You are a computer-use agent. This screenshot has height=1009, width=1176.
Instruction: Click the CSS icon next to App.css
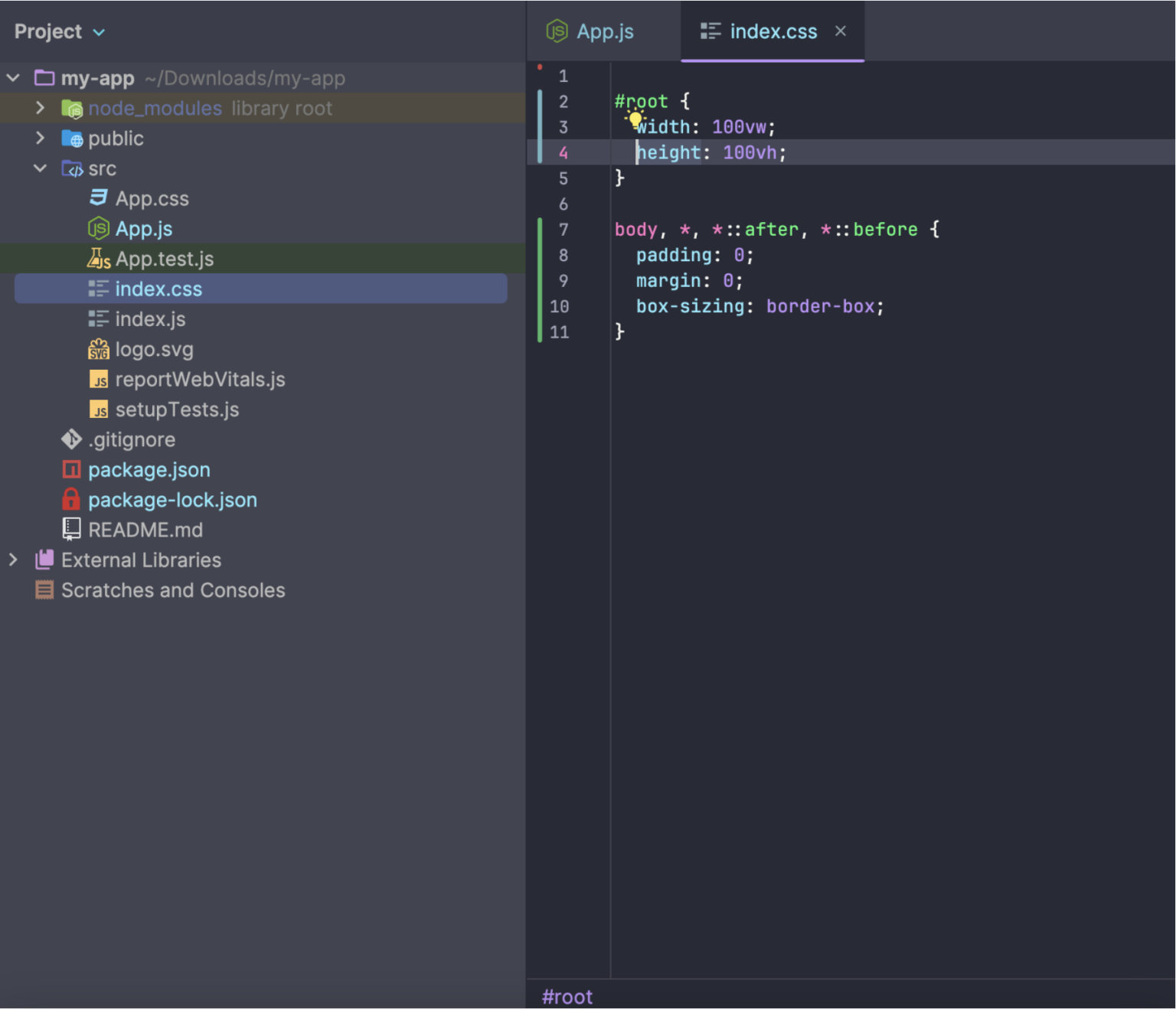tap(99, 198)
